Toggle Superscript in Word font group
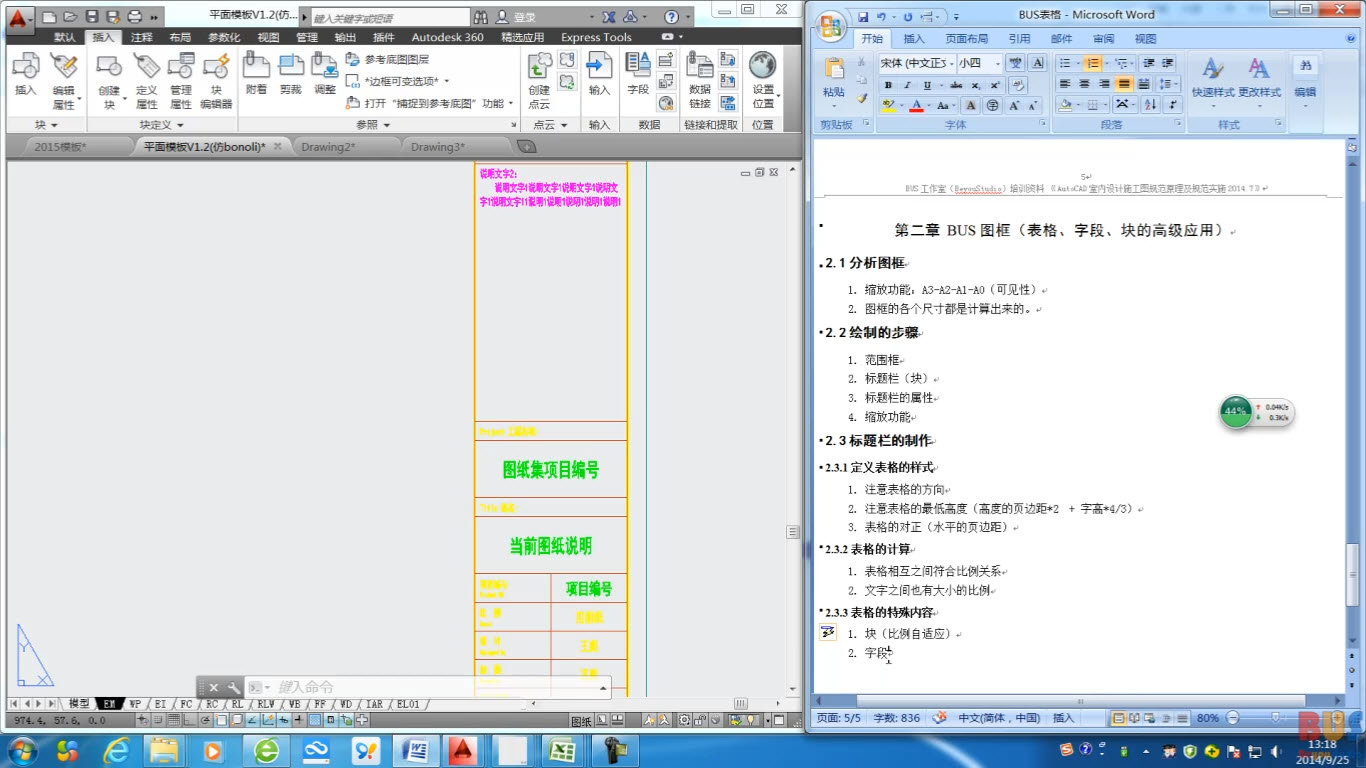Viewport: 1366px width, 768px height. click(996, 85)
